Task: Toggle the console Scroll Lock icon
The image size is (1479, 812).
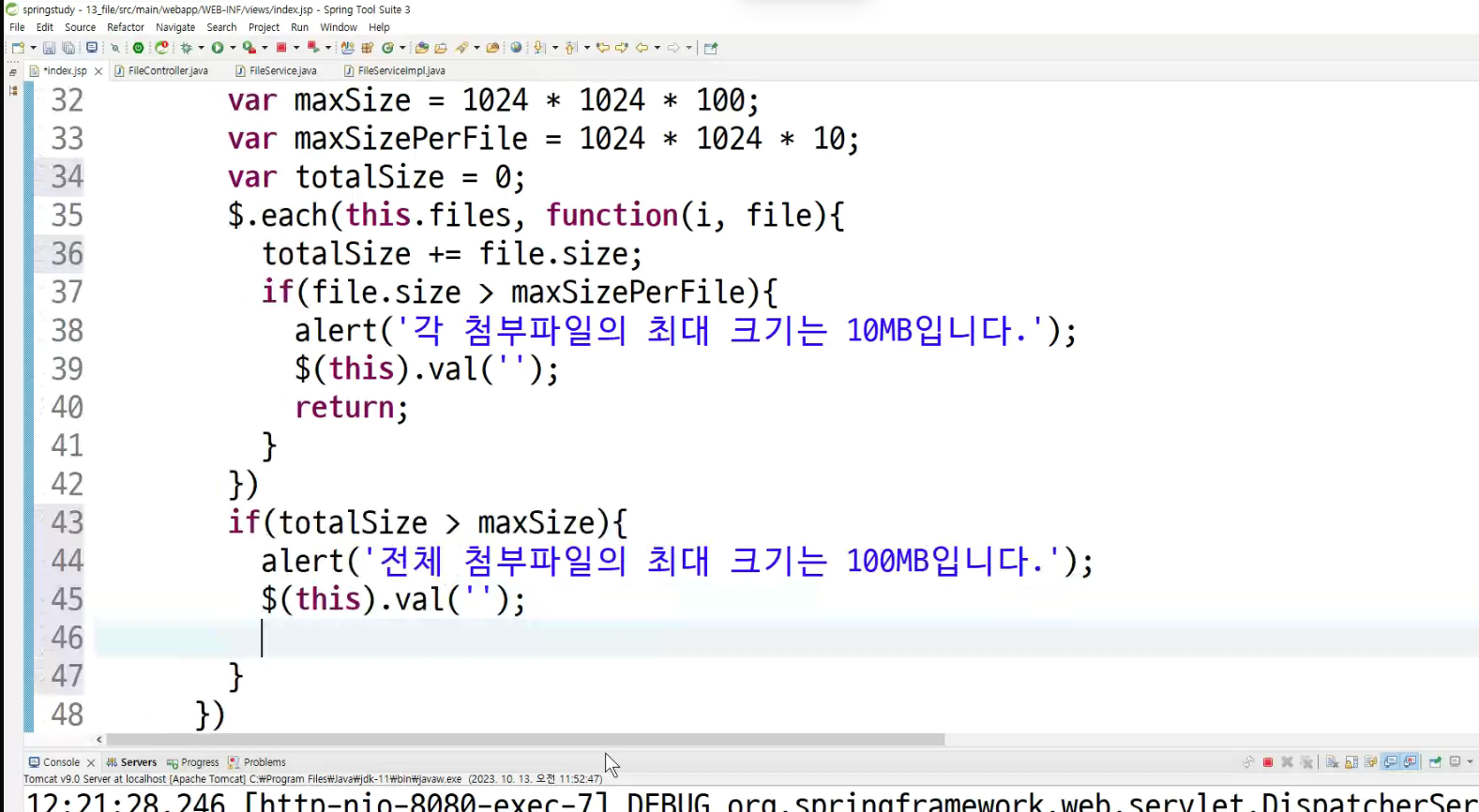Action: pyautogui.click(x=1351, y=762)
